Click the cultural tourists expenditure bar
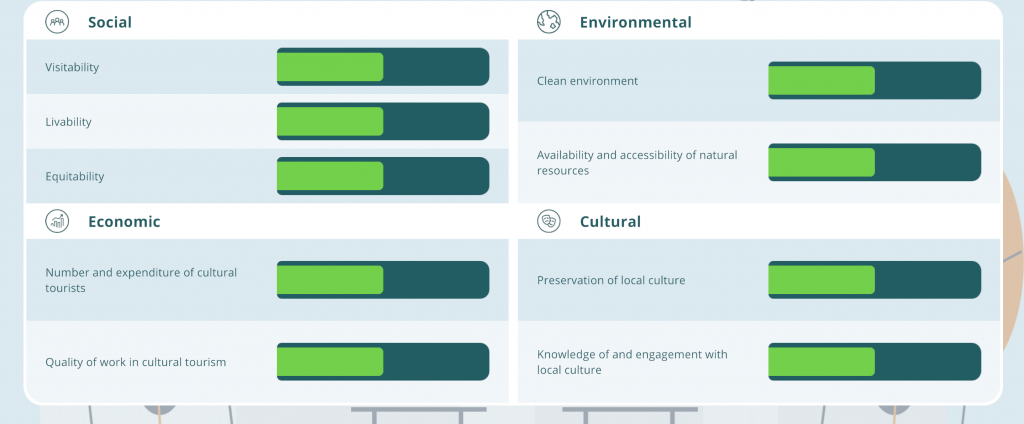 383,280
